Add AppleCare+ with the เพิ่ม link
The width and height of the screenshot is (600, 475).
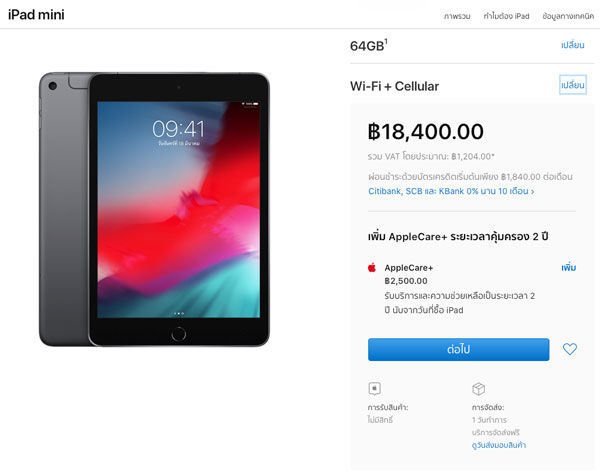569,268
